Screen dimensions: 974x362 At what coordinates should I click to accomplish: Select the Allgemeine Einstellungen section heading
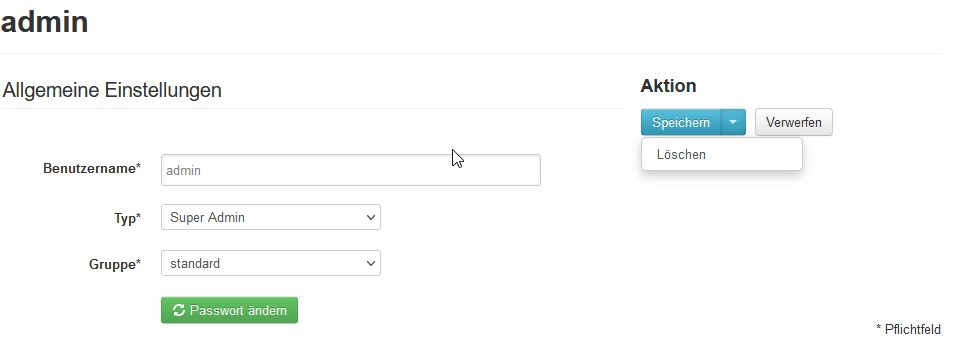112,90
